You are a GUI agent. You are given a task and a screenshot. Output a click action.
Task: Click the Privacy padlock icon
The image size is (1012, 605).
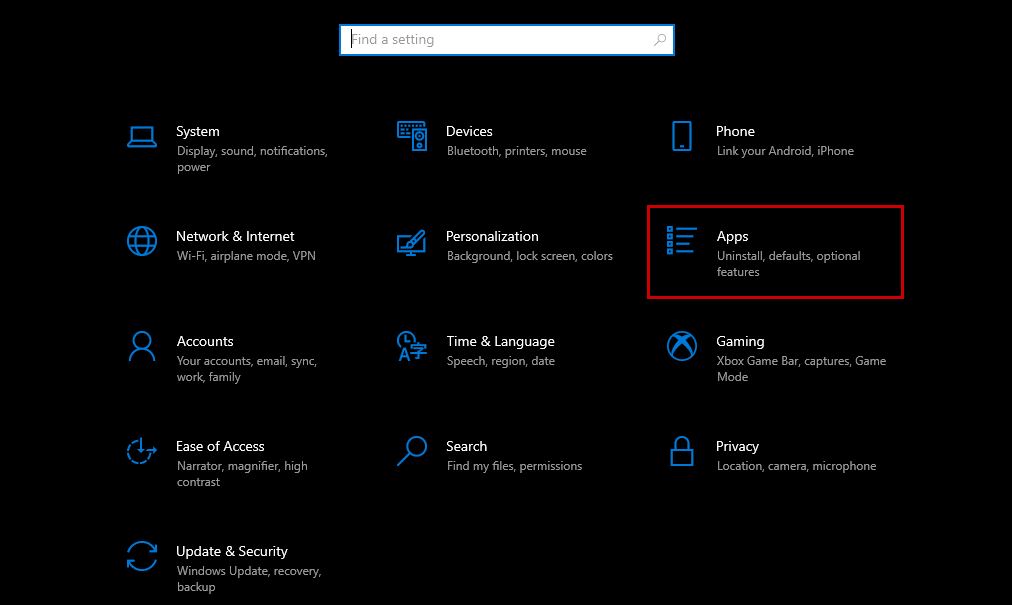tap(682, 451)
